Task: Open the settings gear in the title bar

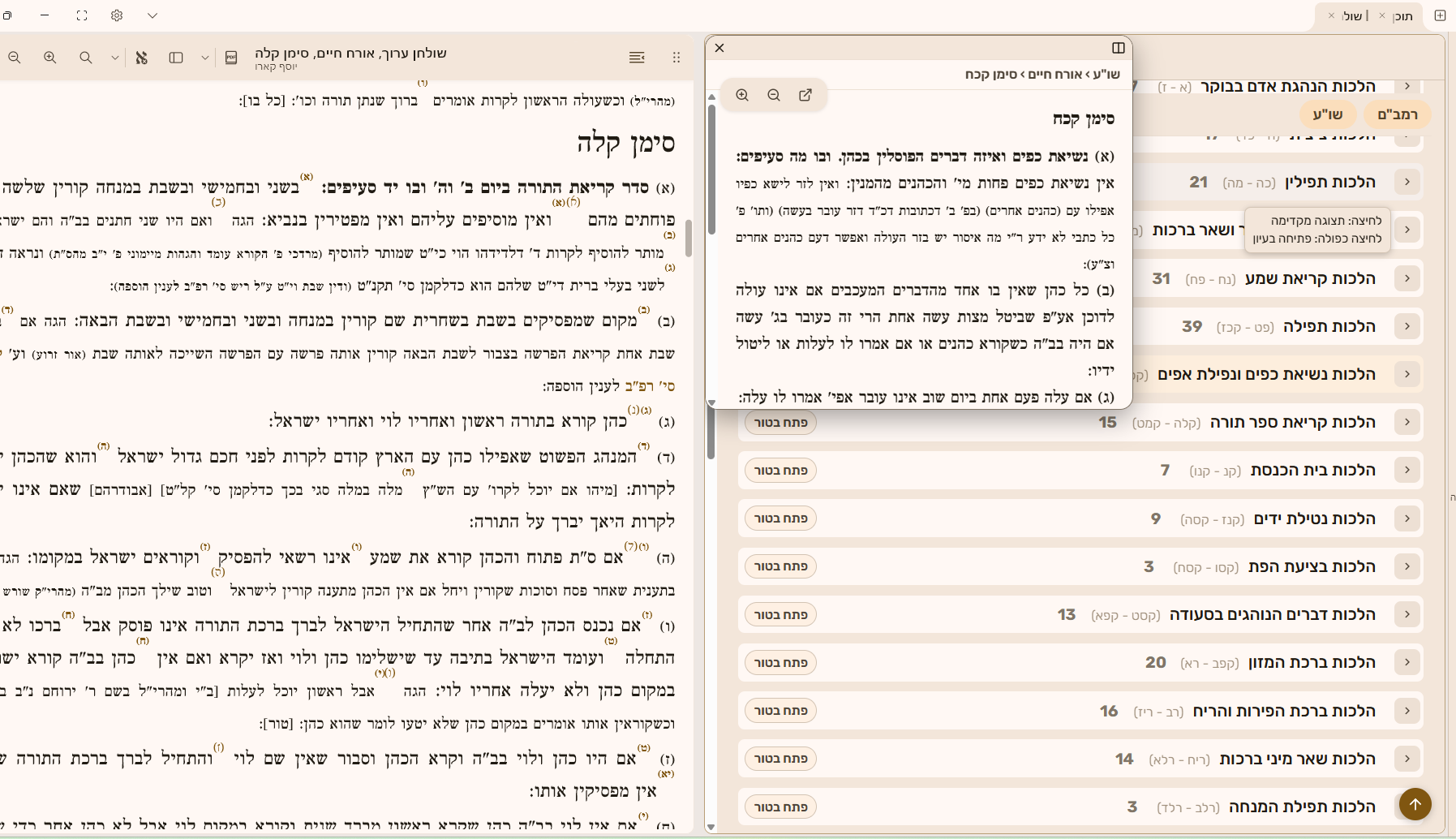Action: click(117, 15)
